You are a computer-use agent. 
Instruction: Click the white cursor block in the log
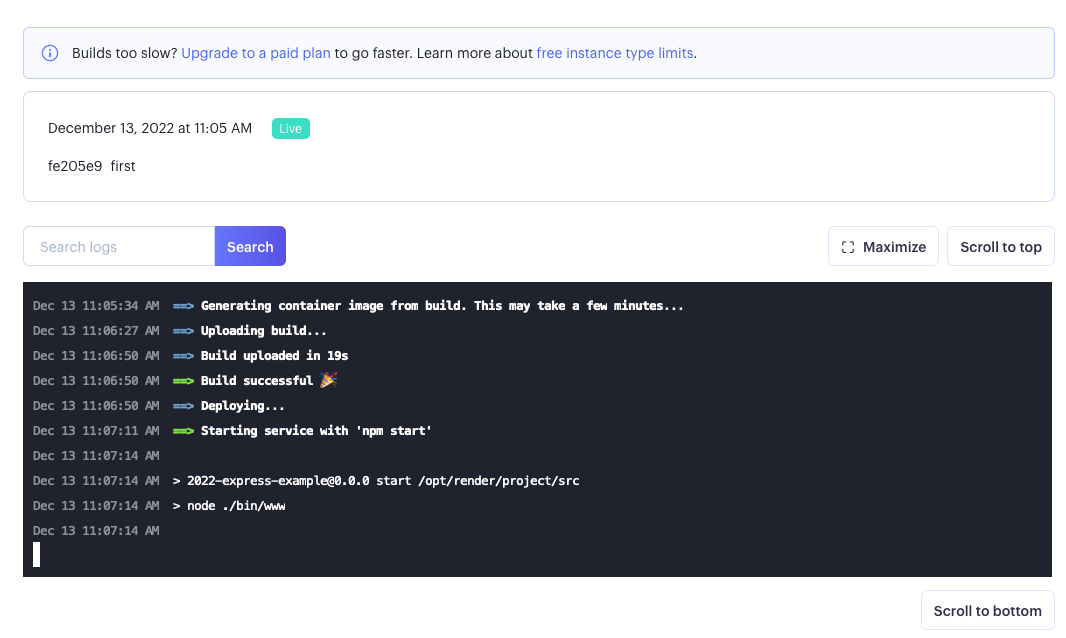37,555
